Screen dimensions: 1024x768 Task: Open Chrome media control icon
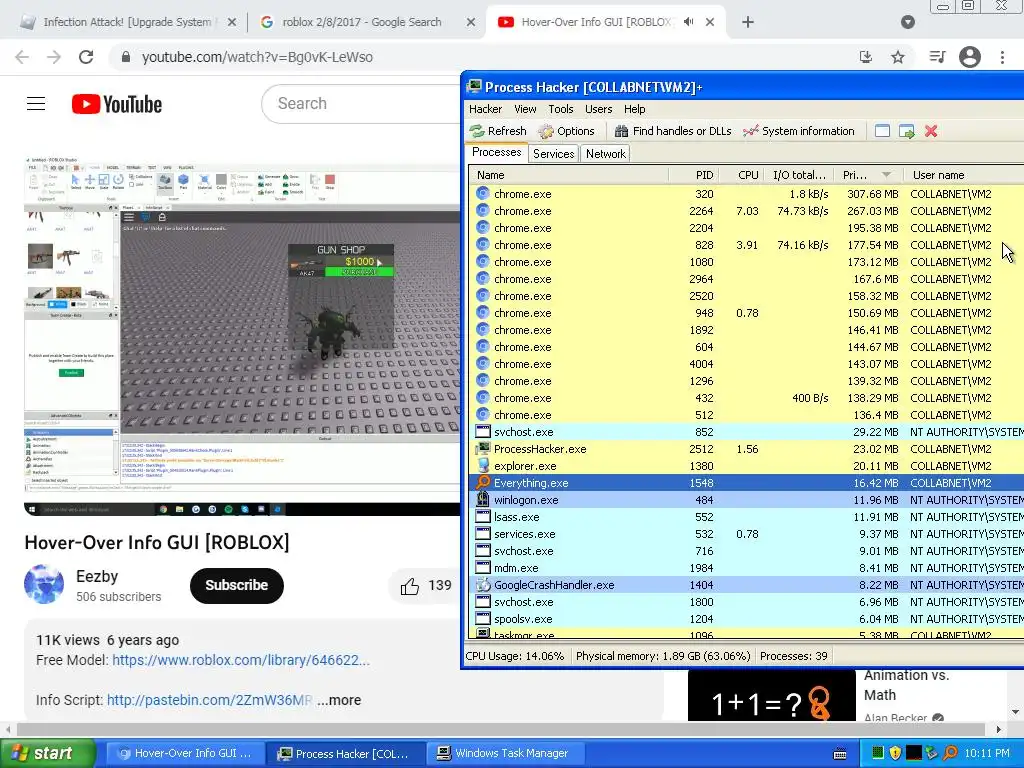(937, 57)
